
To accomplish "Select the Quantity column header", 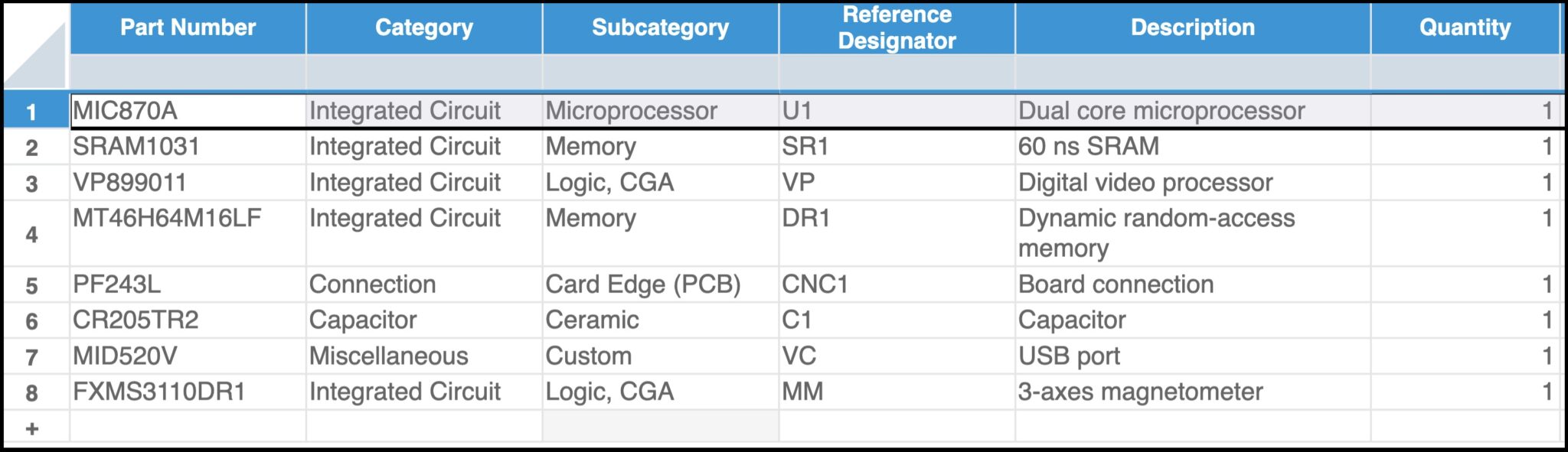I will pyautogui.click(x=1464, y=28).
